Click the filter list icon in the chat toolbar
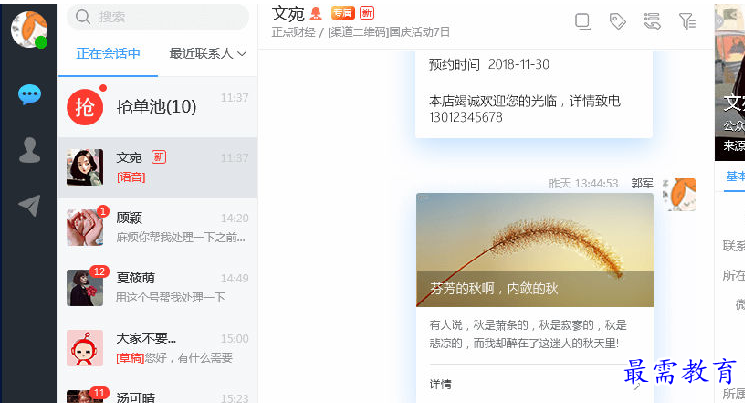 [688, 21]
